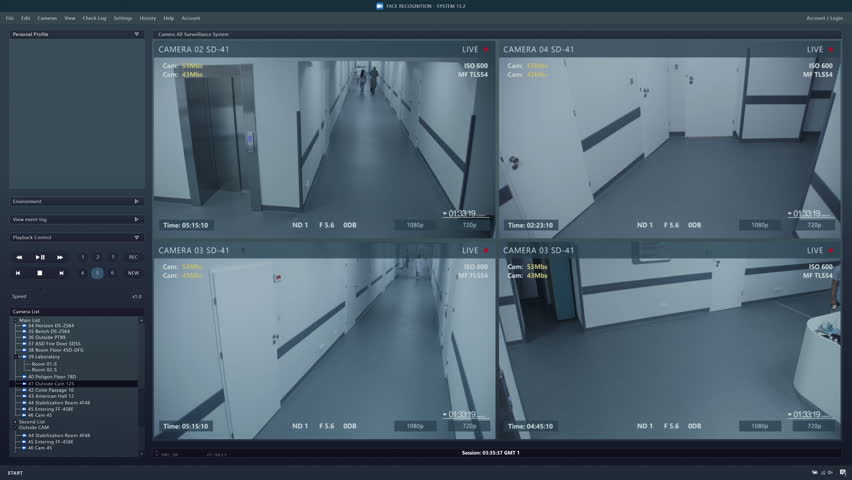852x480 pixels.
Task: Skip to previous track icon
Action: tap(19, 273)
